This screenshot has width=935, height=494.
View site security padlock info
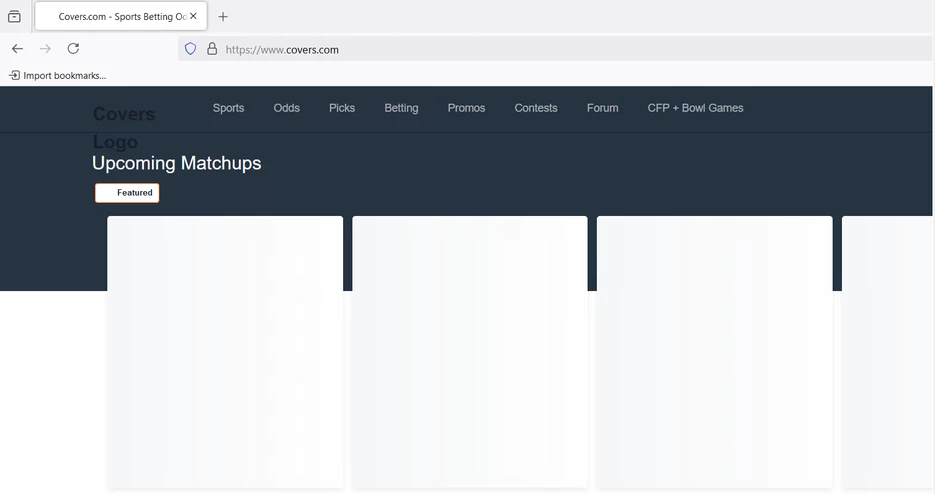coord(212,49)
